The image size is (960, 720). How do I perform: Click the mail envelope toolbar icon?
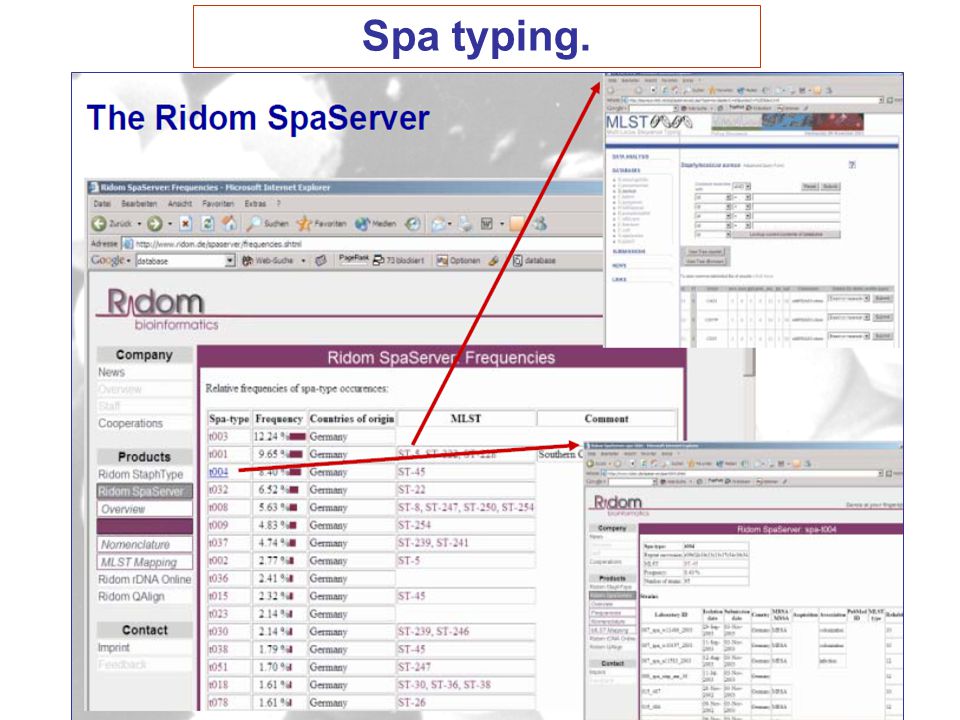(x=438, y=225)
